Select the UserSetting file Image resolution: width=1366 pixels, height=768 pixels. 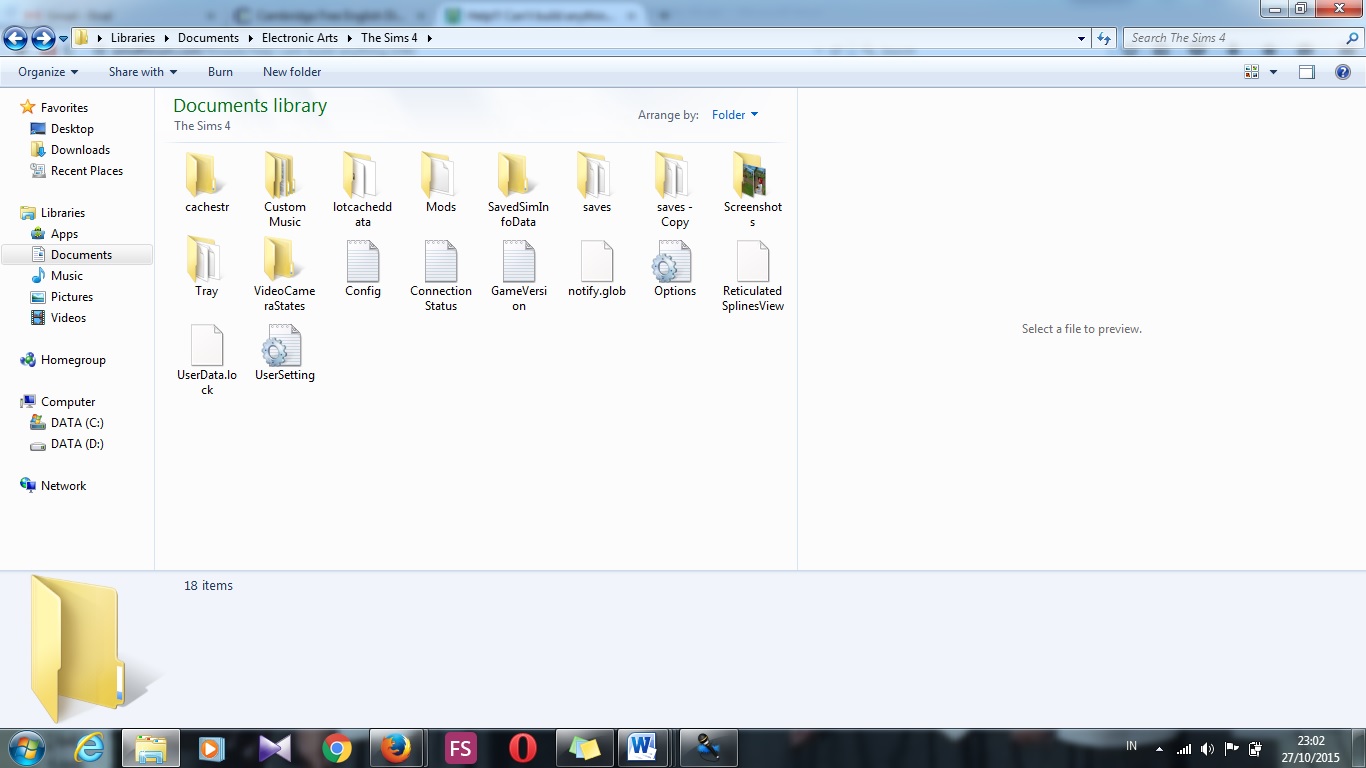(x=285, y=351)
